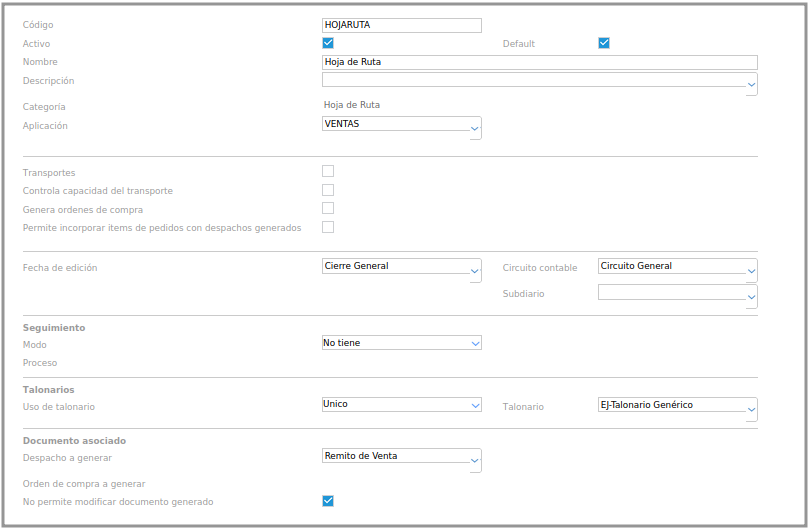809x529 pixels.
Task: Open the Talonario EJ-Talonario Genérico dropdown
Action: (751, 409)
